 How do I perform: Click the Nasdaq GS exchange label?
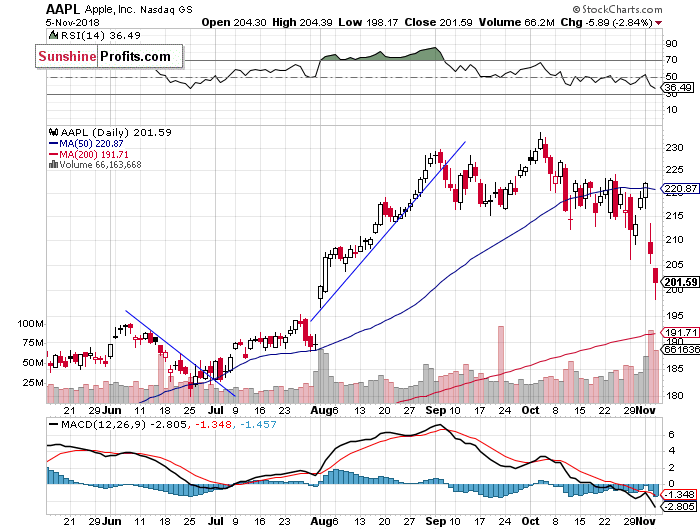[166, 9]
